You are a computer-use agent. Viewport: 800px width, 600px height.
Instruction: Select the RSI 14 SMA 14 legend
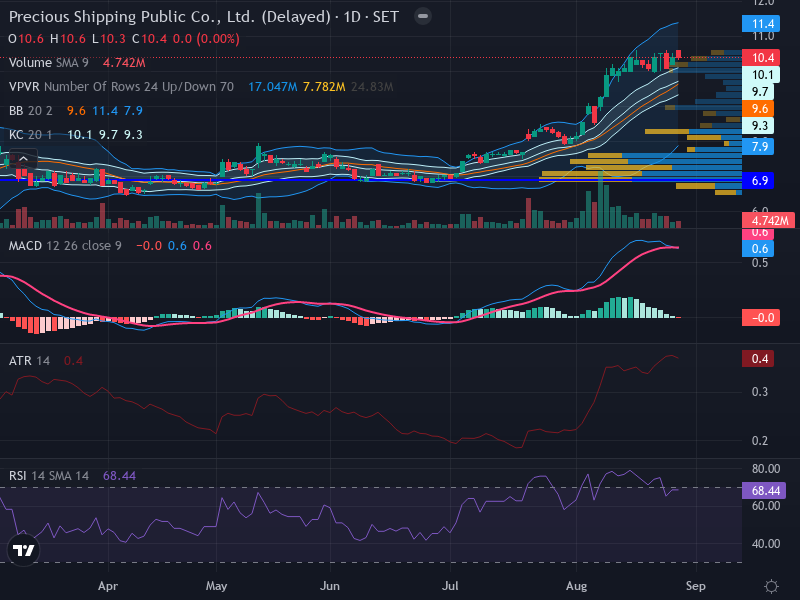(x=49, y=476)
